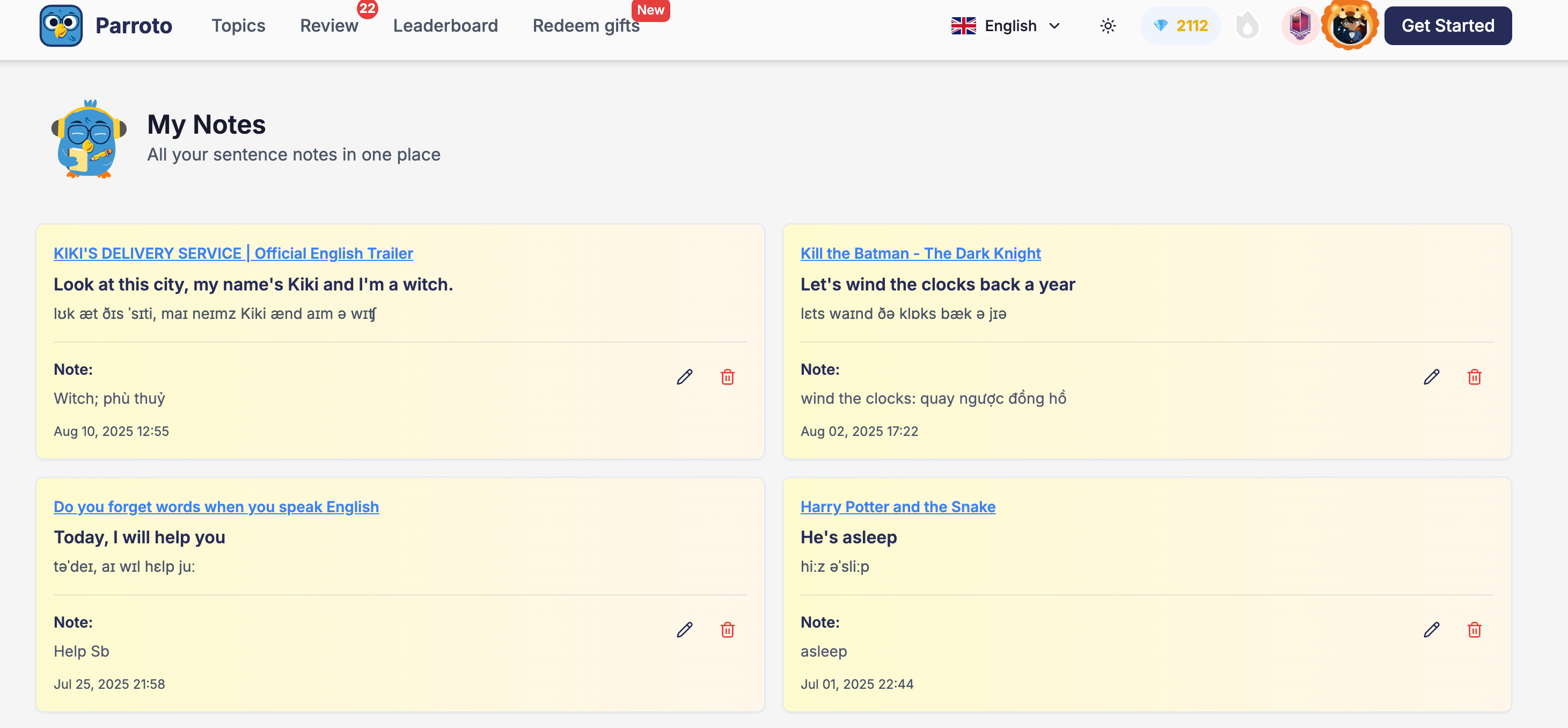Image resolution: width=1568 pixels, height=728 pixels.
Task: Click sentence 'Look at this city, my name's Kiki'
Action: click(253, 285)
